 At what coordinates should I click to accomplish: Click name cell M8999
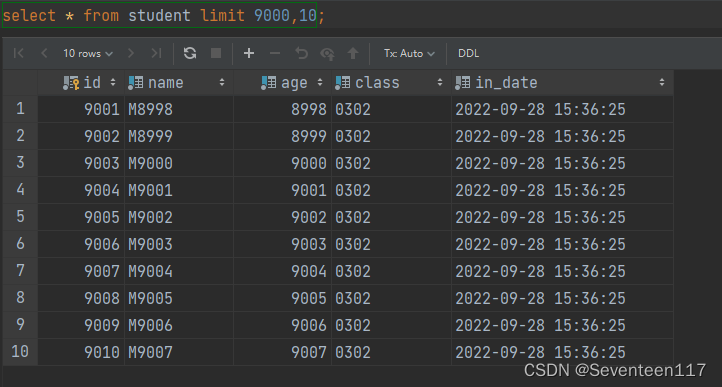tap(179, 136)
